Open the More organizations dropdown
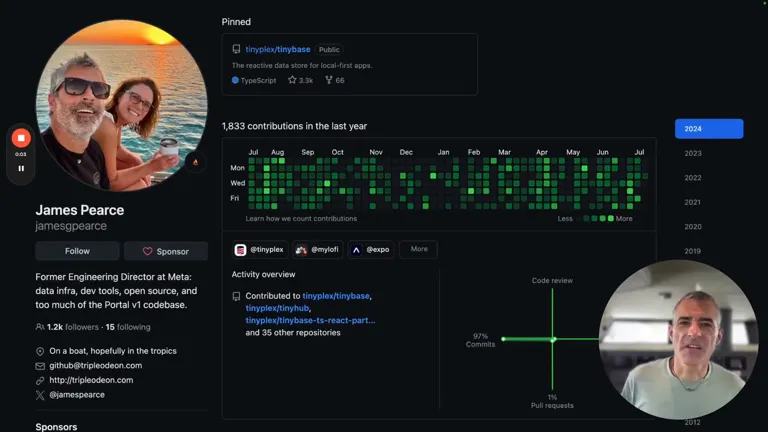Image resolution: width=768 pixels, height=432 pixels. [x=418, y=249]
